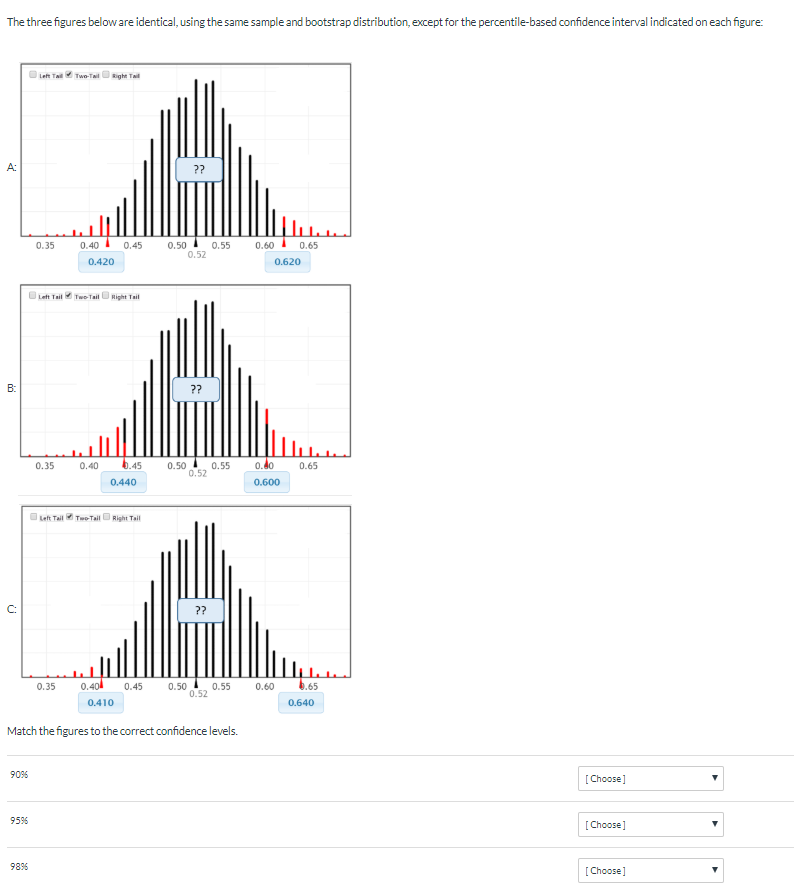
Task: Click the 0.52 mean label under figure C
Action: [x=198, y=694]
